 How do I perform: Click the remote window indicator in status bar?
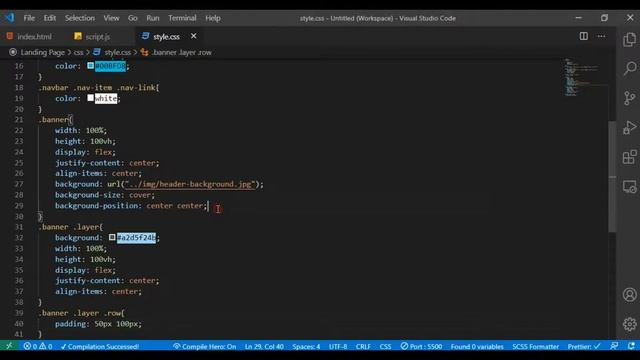click(x=9, y=346)
